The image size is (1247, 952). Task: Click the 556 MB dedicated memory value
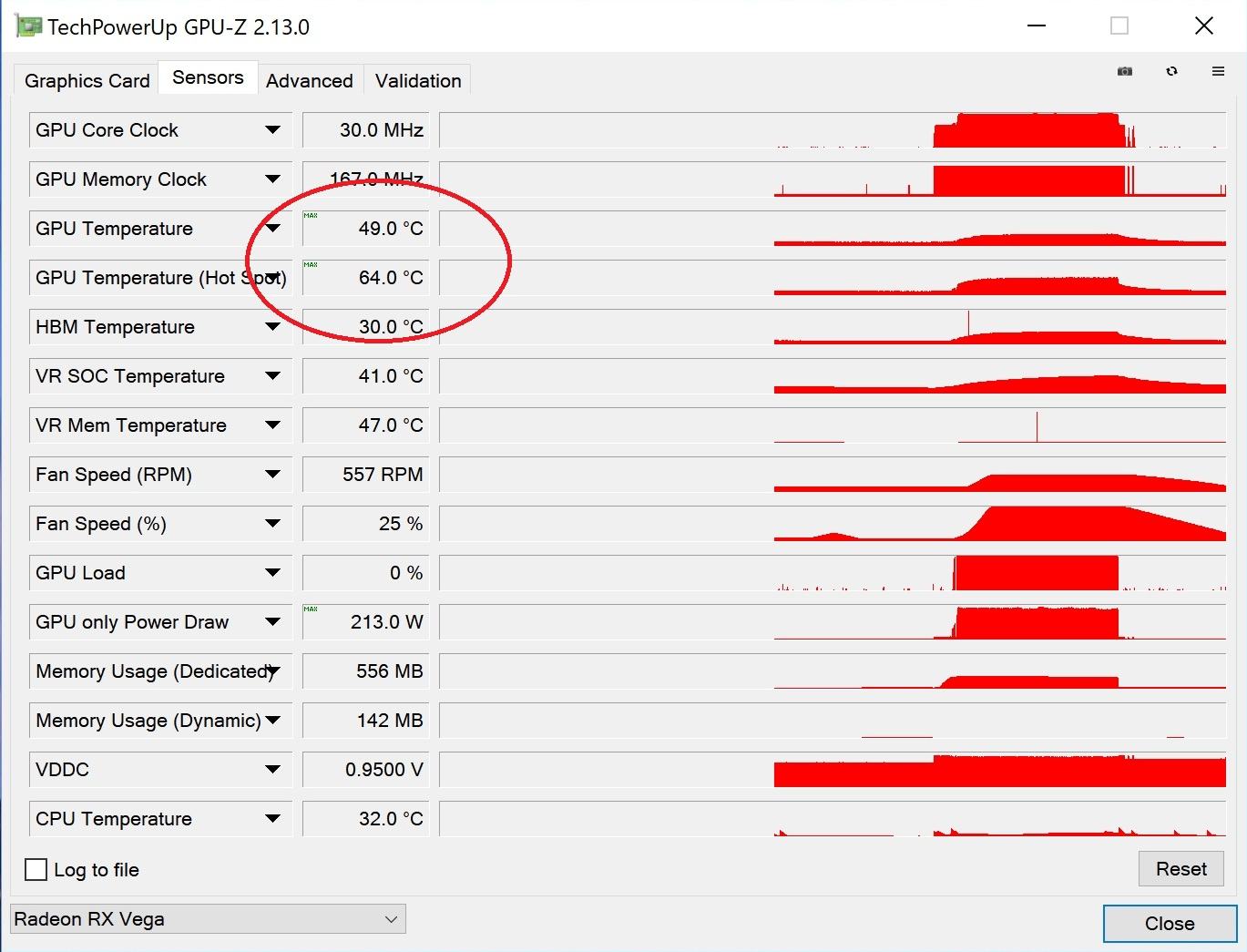pyautogui.click(x=365, y=670)
